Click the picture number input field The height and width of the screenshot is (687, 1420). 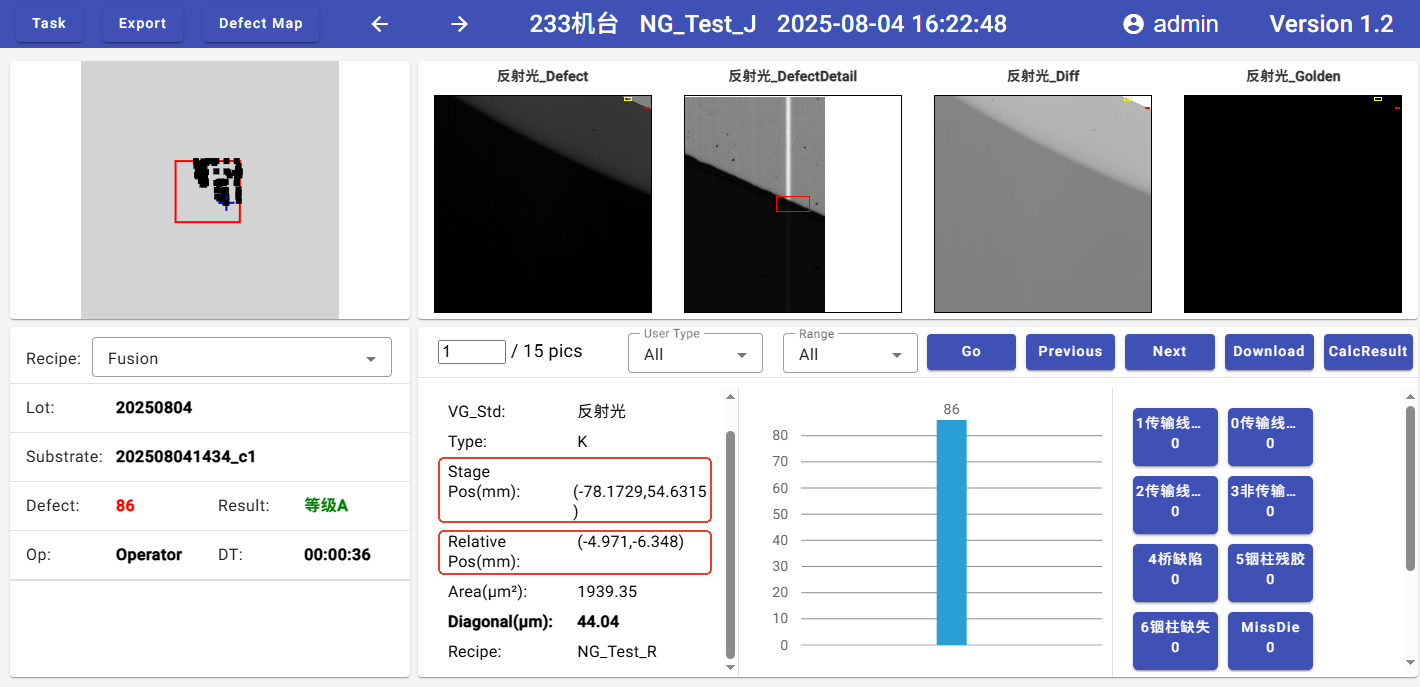[471, 352]
